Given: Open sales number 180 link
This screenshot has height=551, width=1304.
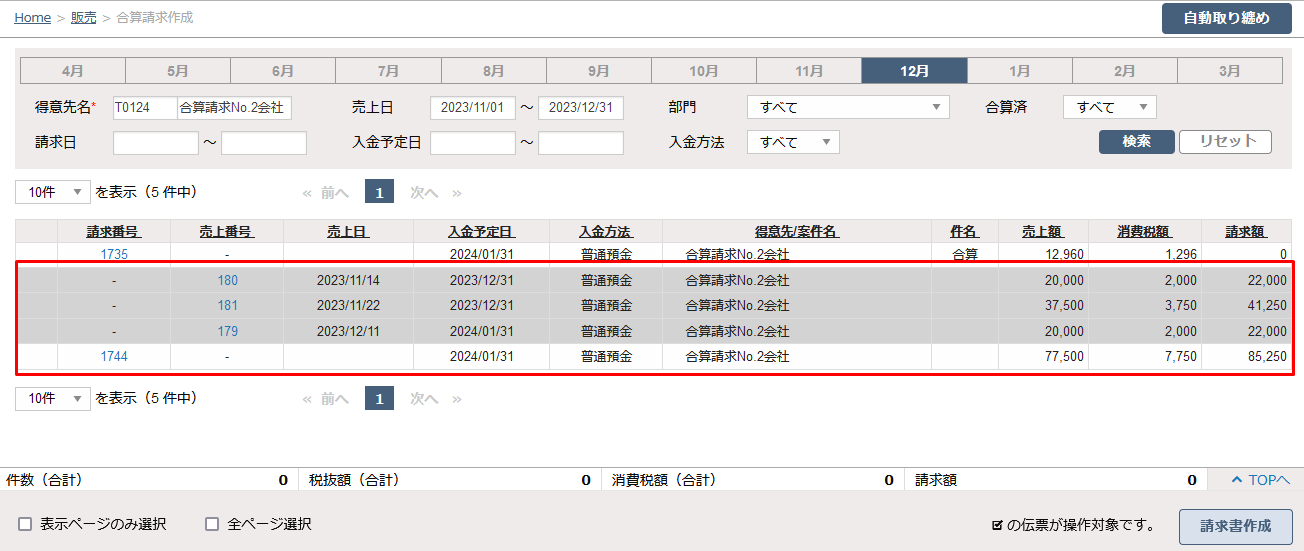Looking at the screenshot, I should [227, 281].
